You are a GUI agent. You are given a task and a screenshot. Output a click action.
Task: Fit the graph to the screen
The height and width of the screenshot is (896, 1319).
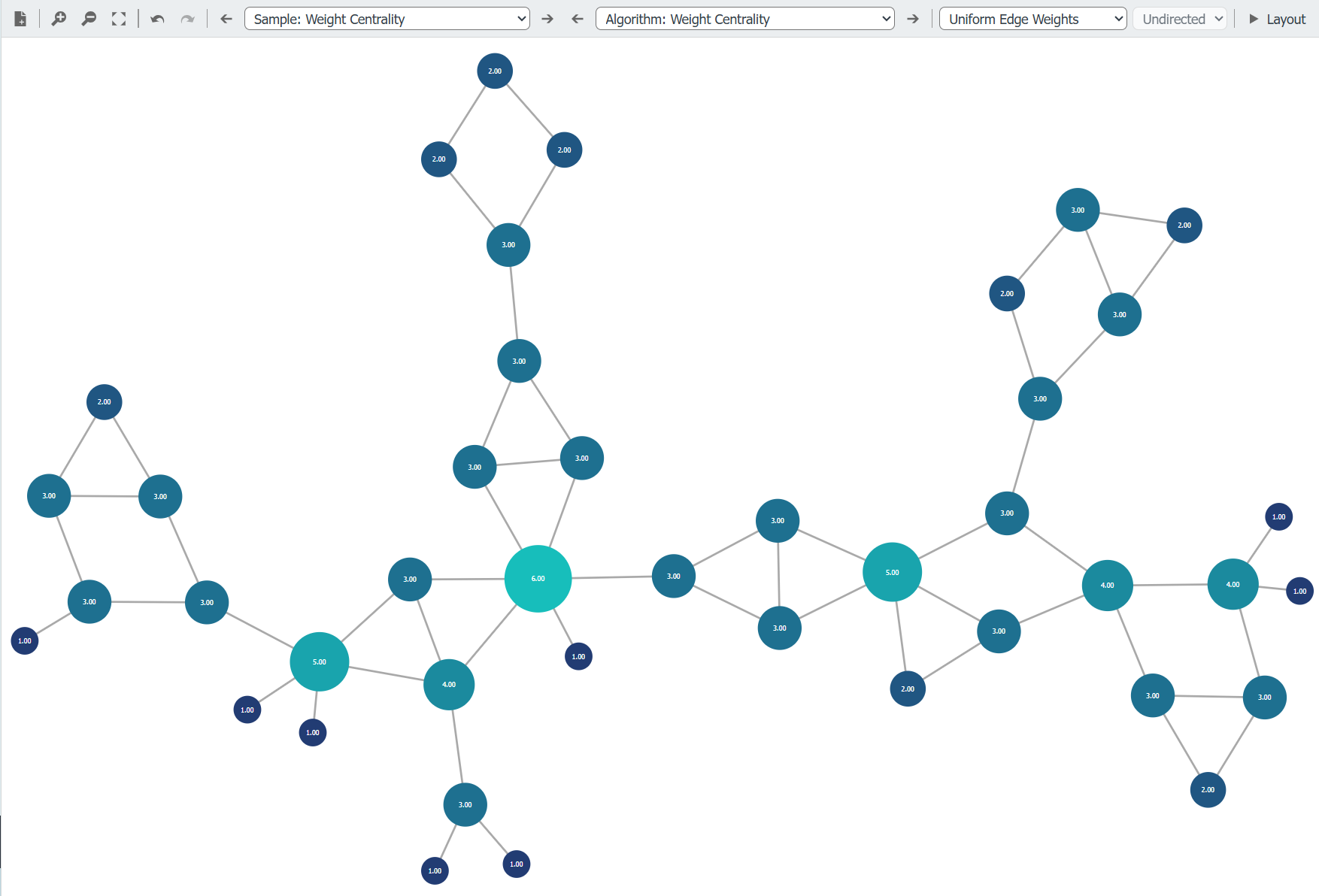pyautogui.click(x=118, y=18)
